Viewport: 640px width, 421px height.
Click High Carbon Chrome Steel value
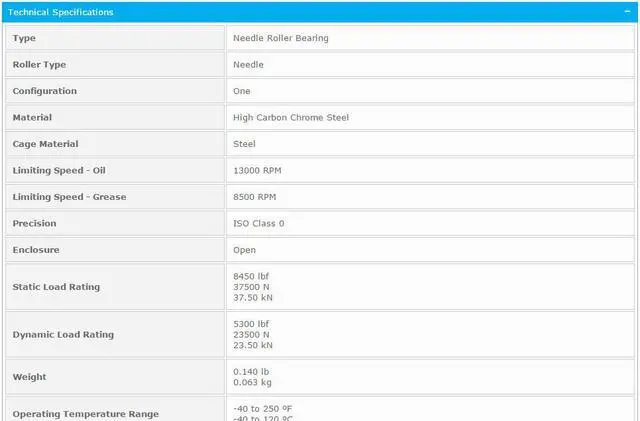tap(291, 118)
